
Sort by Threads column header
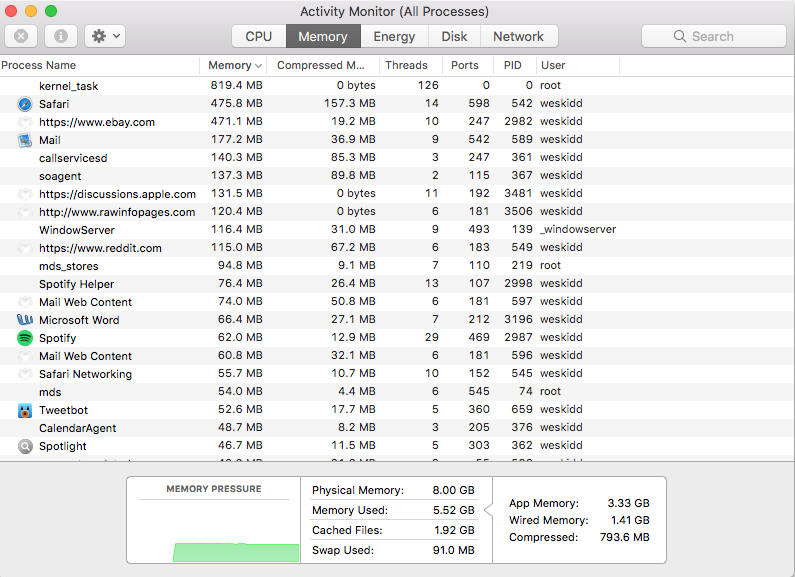point(411,65)
